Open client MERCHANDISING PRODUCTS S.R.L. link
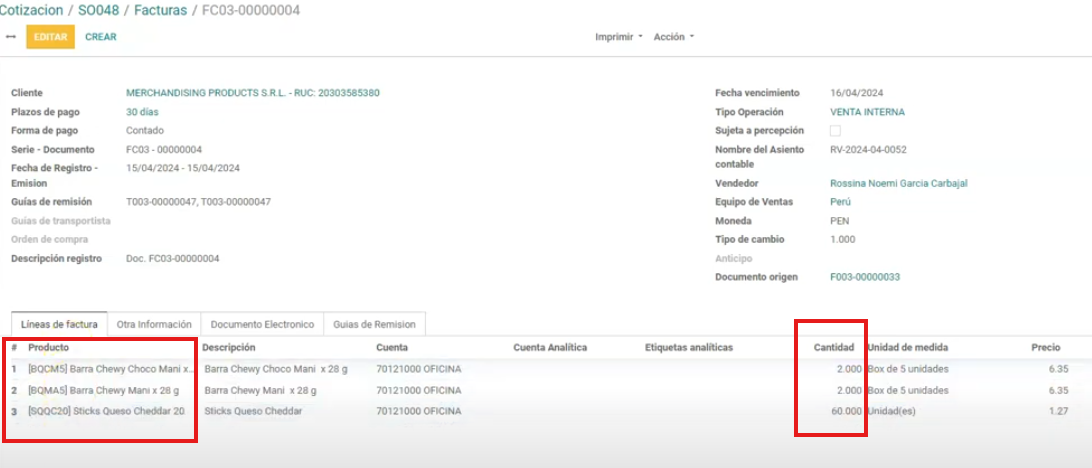The image size is (1092, 468). 252,93
